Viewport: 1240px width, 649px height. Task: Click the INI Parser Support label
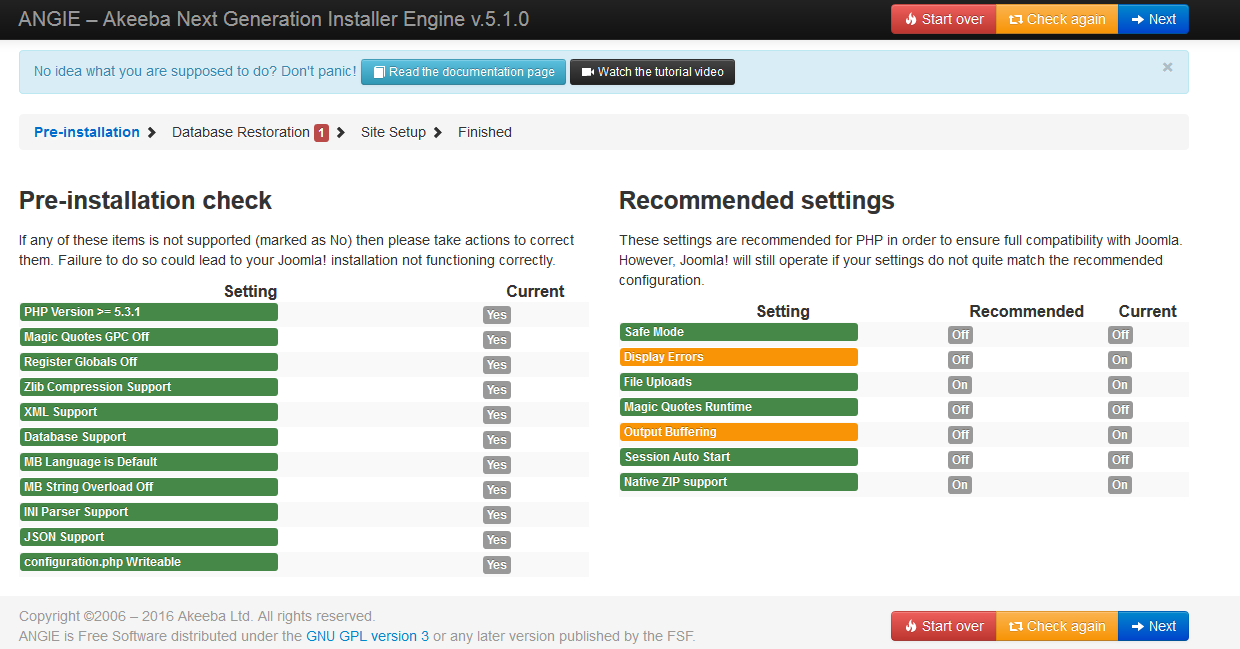tap(149, 512)
